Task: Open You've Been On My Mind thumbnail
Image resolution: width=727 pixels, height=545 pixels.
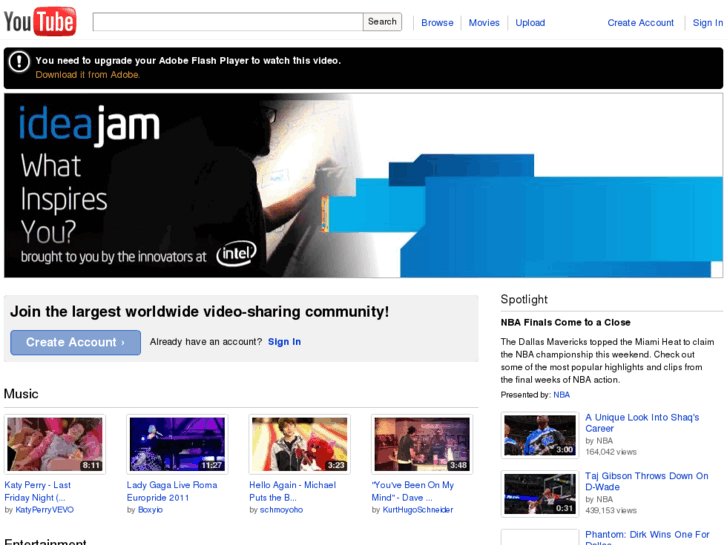Action: point(420,444)
